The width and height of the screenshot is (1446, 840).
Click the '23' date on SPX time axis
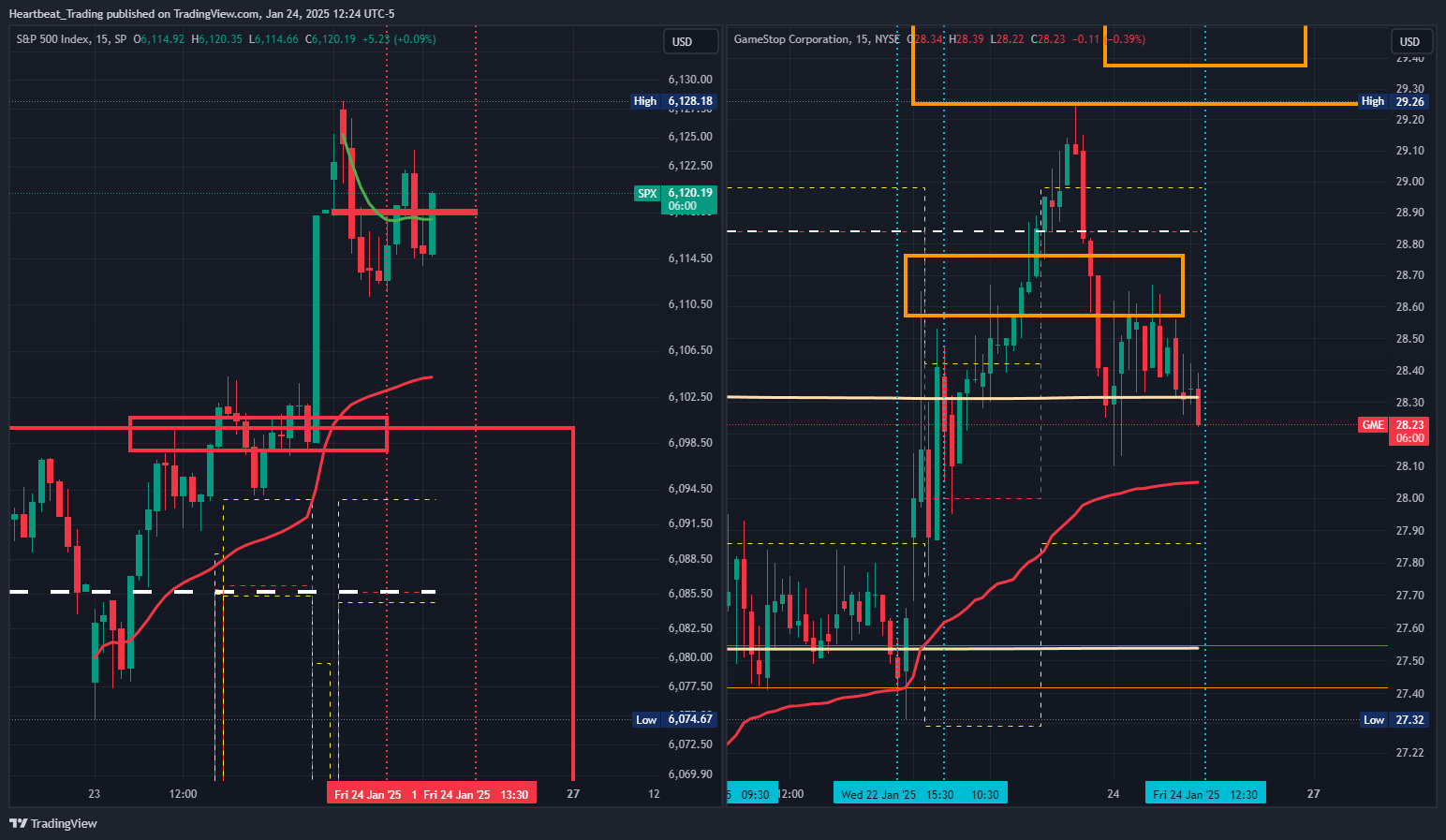[94, 794]
